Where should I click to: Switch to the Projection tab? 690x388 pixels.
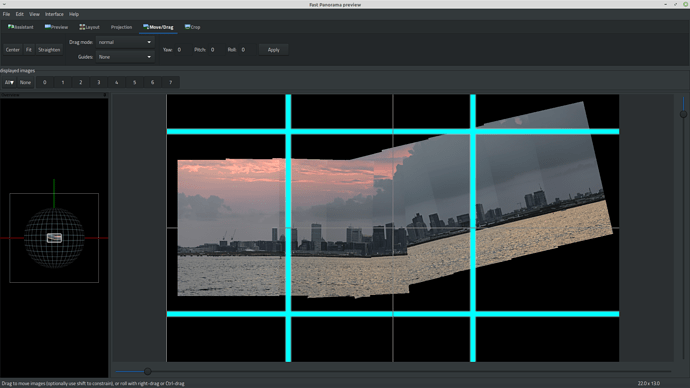[x=121, y=27]
